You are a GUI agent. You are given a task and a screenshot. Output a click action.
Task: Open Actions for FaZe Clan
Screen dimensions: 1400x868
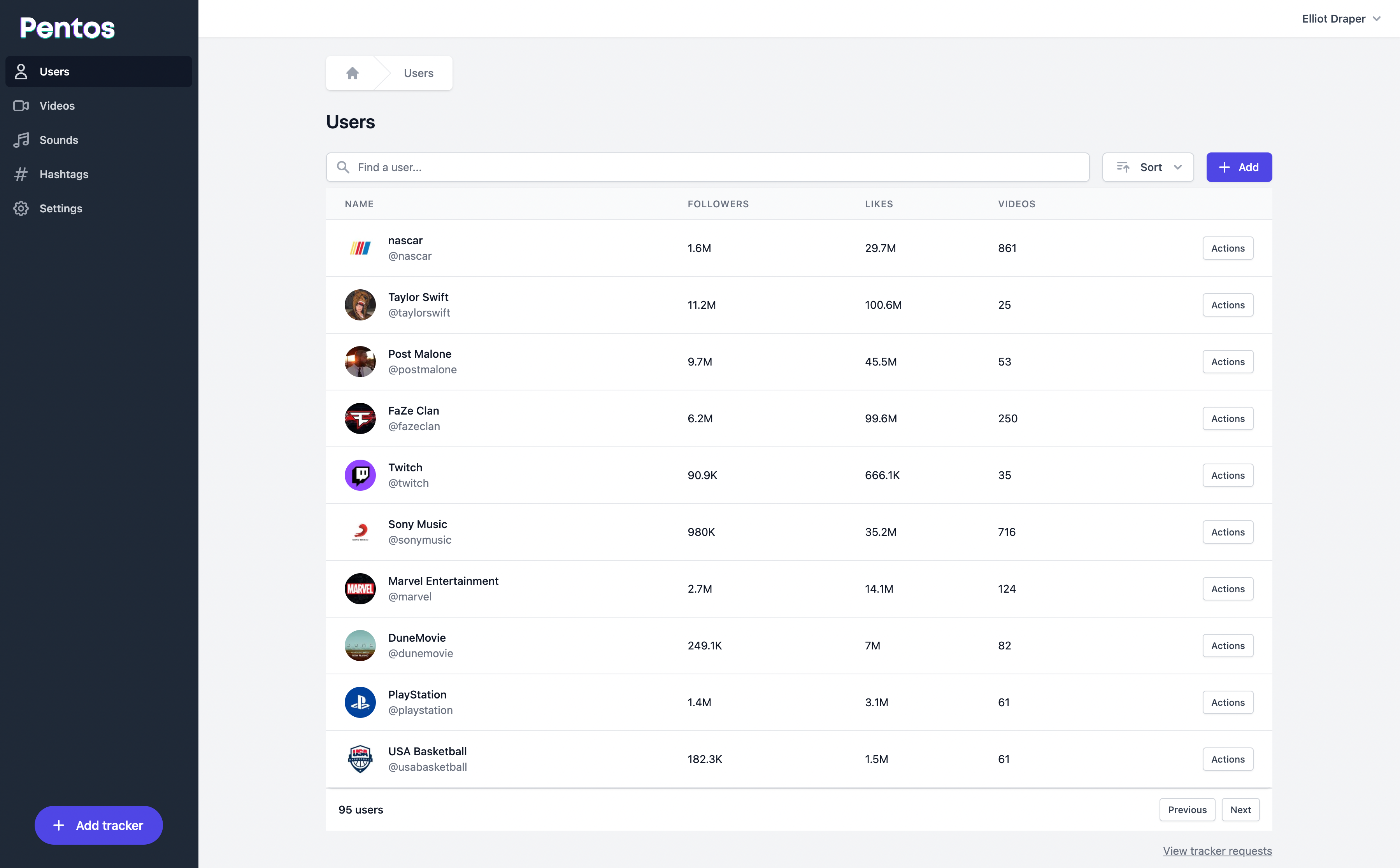tap(1228, 418)
